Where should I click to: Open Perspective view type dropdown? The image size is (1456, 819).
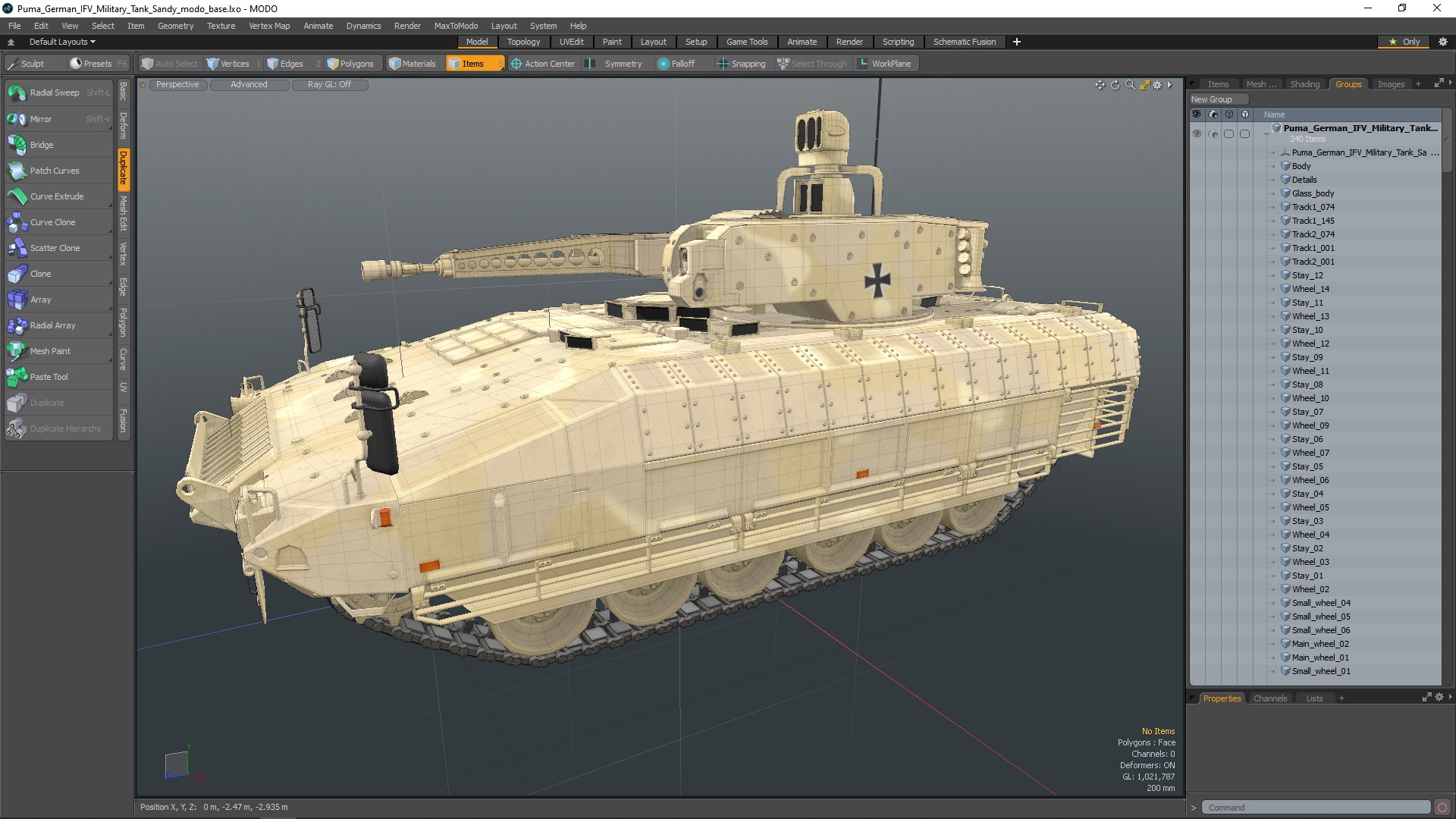pos(177,85)
